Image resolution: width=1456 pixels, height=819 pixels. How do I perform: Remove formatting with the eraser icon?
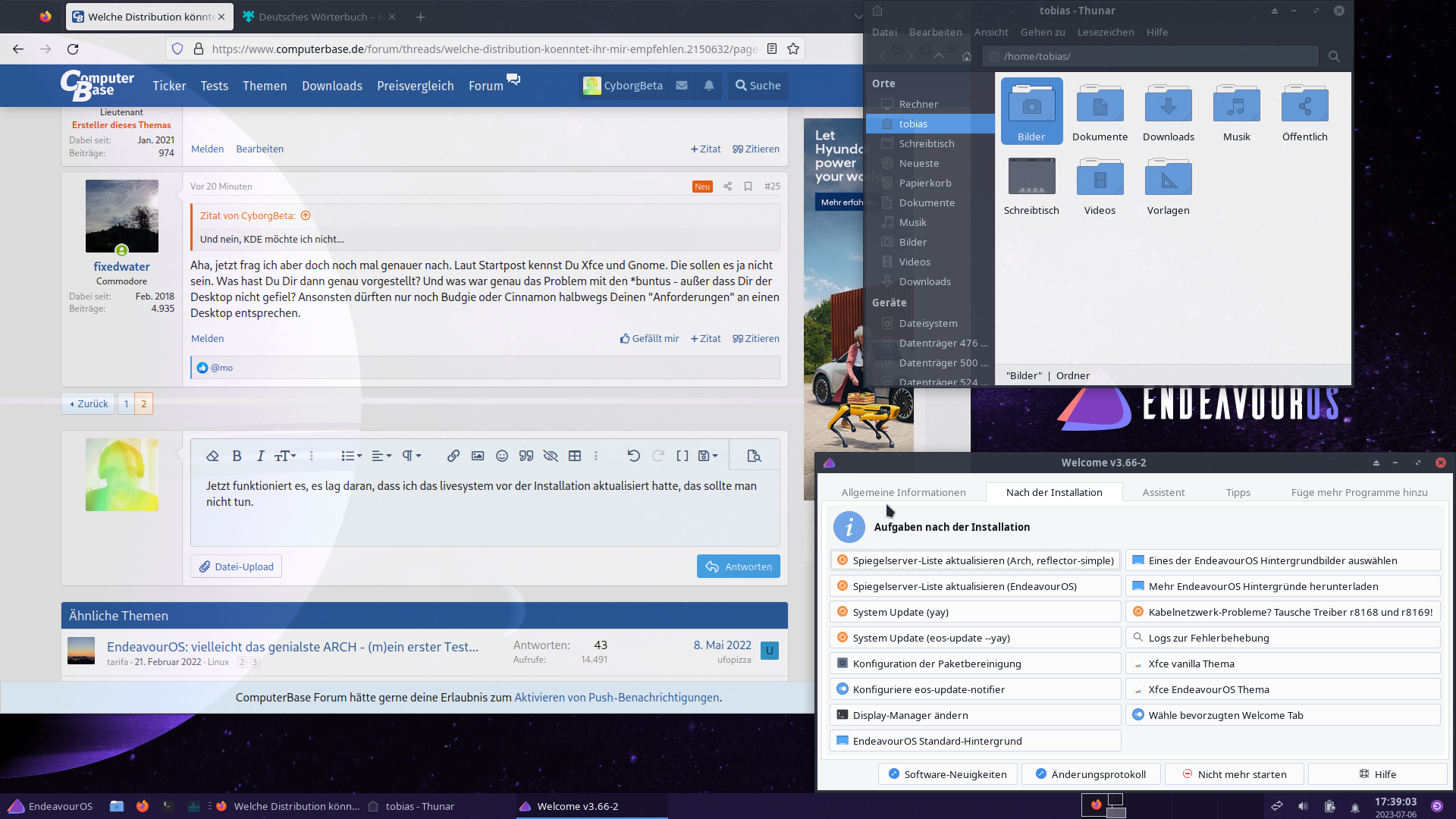[x=212, y=456]
